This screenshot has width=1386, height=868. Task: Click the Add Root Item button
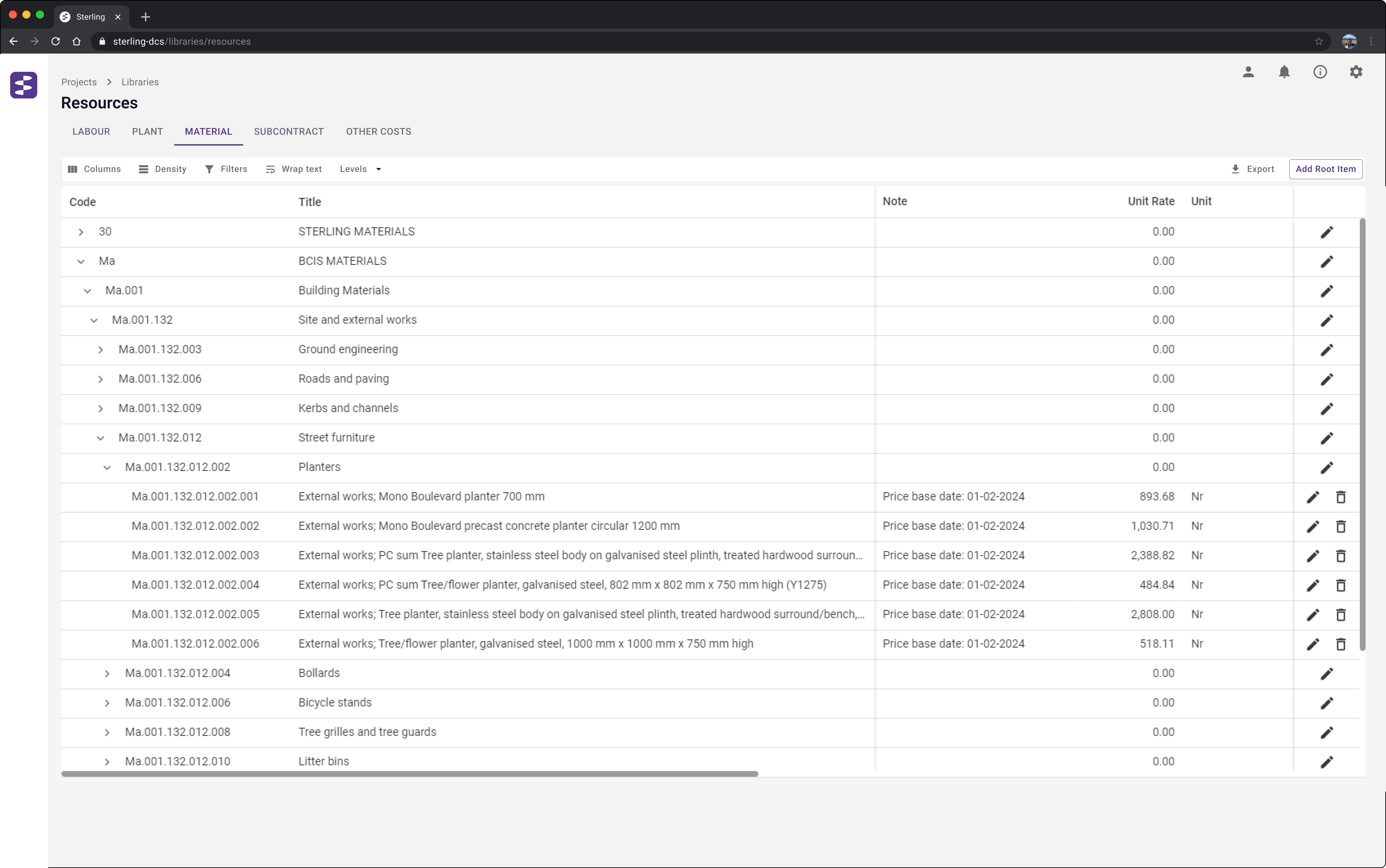1326,169
